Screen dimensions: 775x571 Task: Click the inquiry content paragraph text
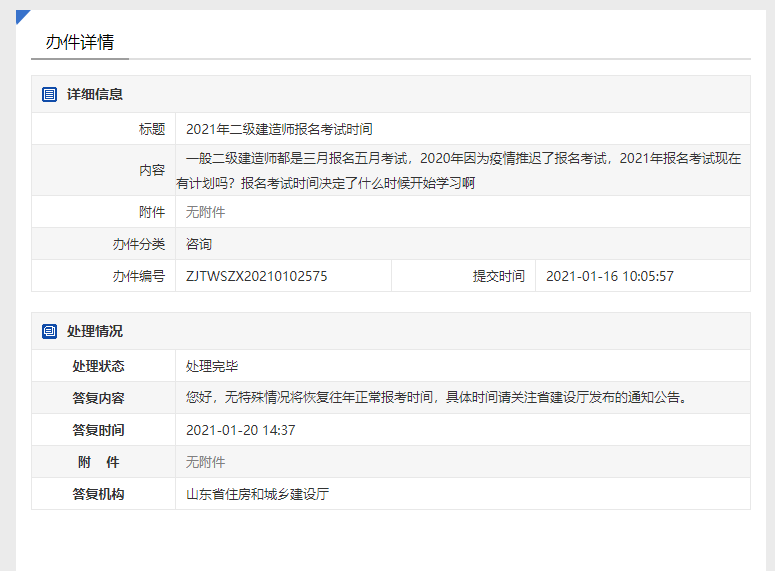point(460,170)
